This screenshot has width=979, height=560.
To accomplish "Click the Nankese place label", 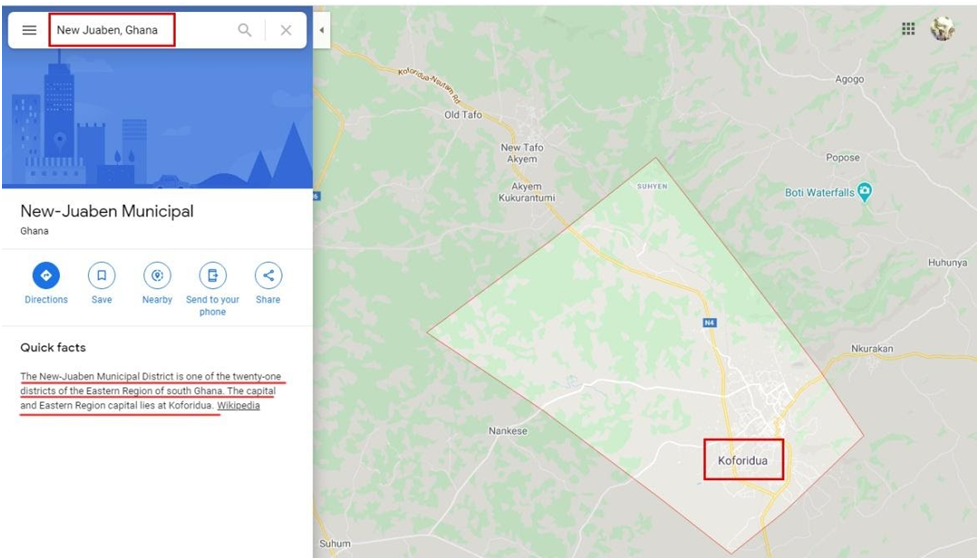I will 508,431.
